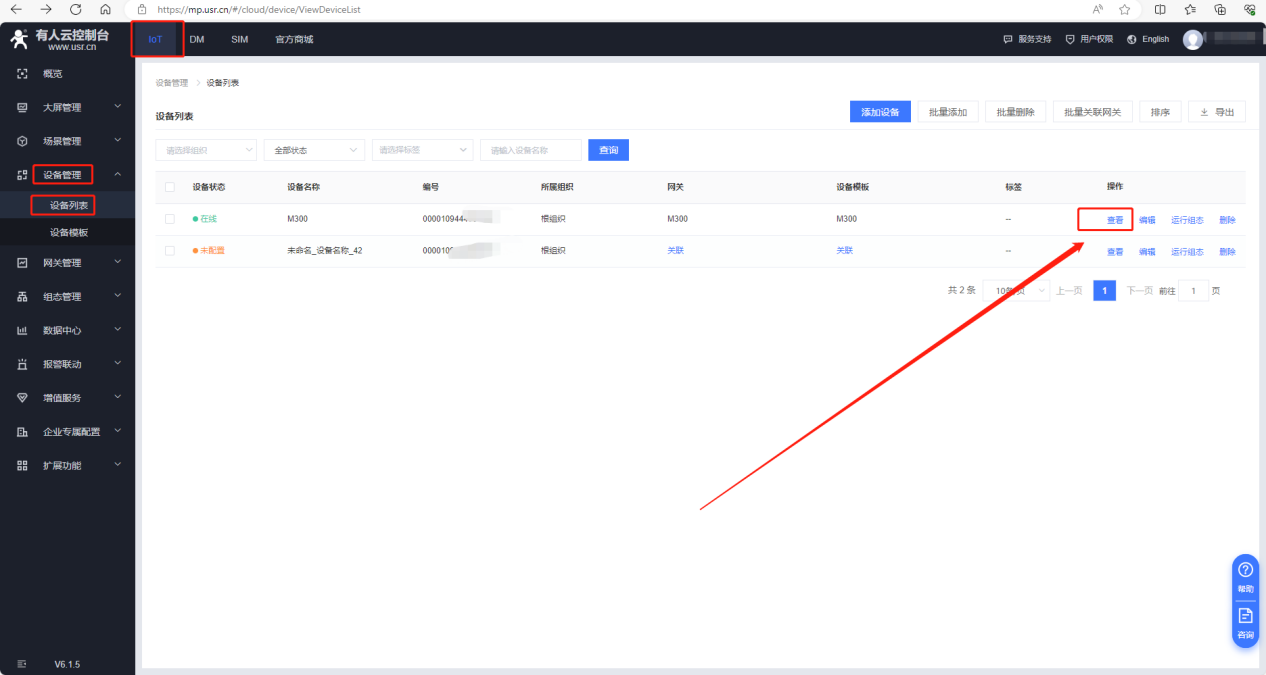The width and height of the screenshot is (1266, 675).
Task: Click 查看 link for the M300 device
Action: click(1114, 220)
